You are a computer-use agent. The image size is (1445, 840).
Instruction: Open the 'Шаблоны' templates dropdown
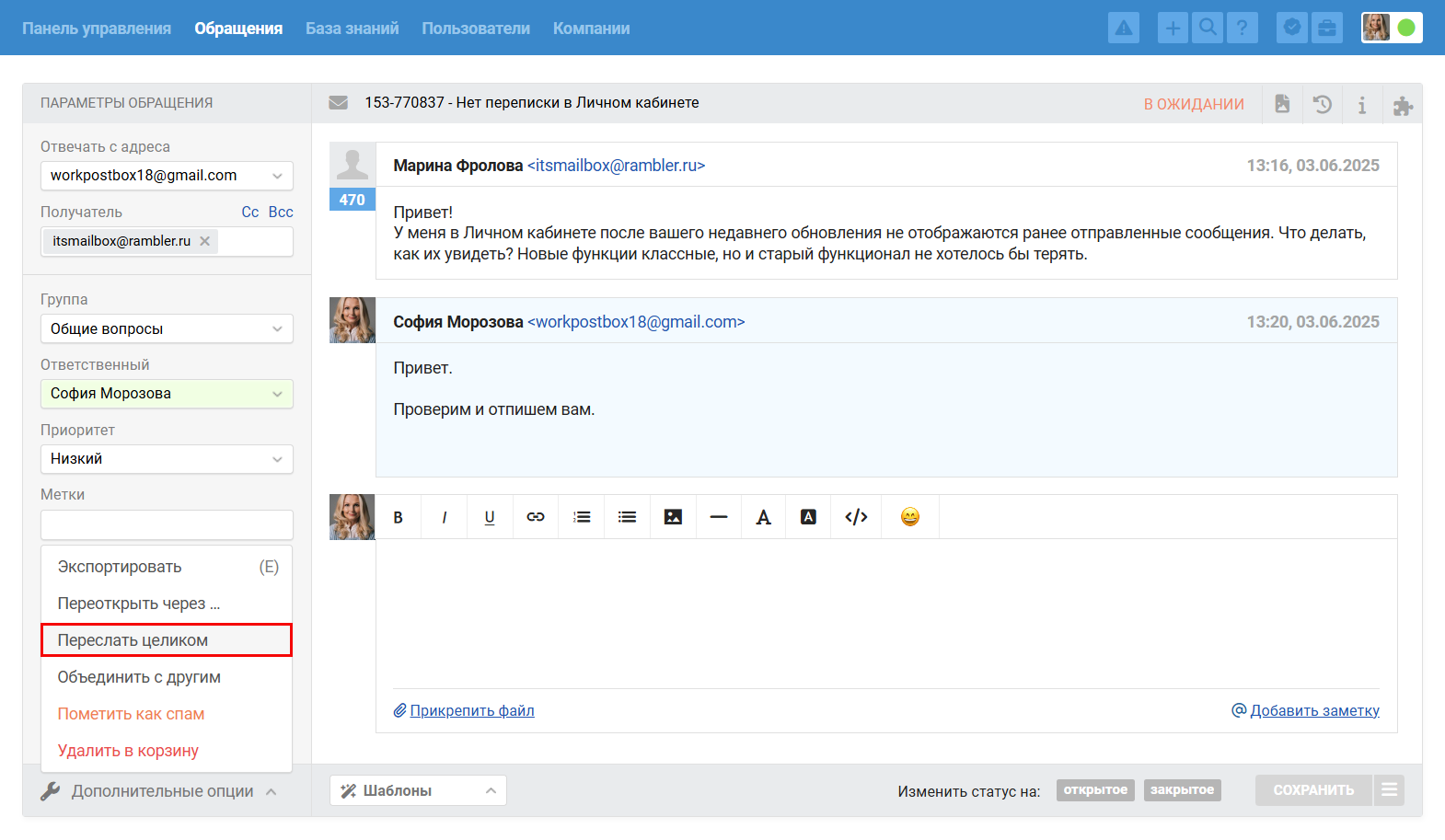(x=418, y=791)
